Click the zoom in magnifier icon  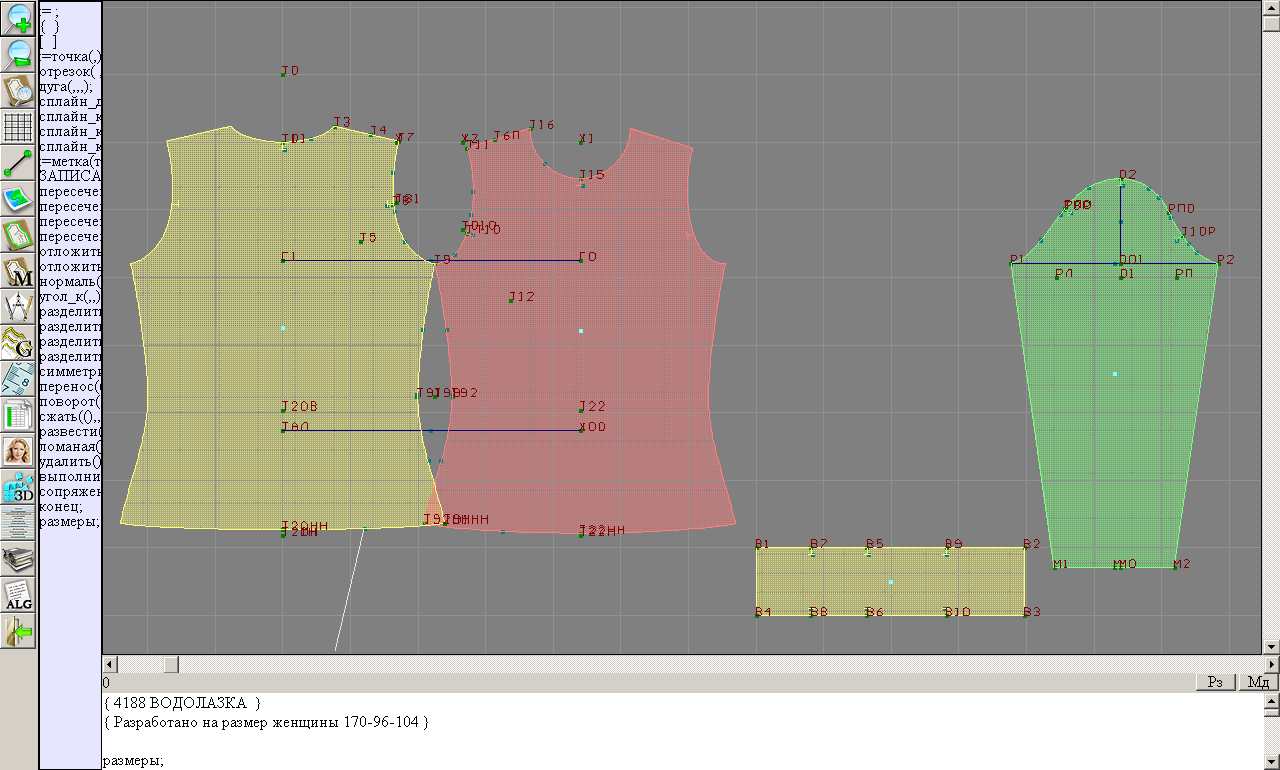point(19,18)
